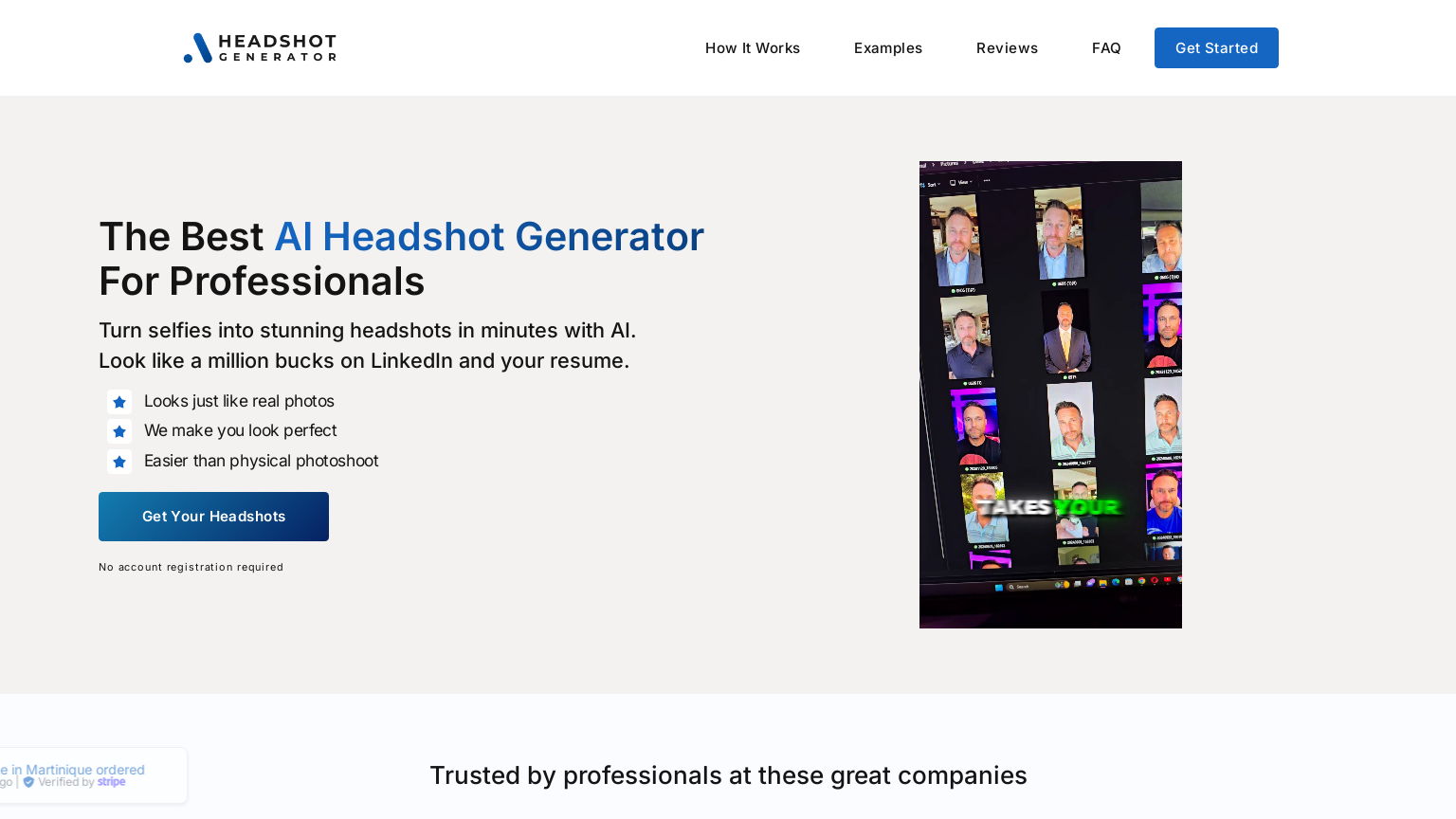Open the Sort dropdown in File Explorer
Image resolution: width=1456 pixels, height=819 pixels.
932,183
